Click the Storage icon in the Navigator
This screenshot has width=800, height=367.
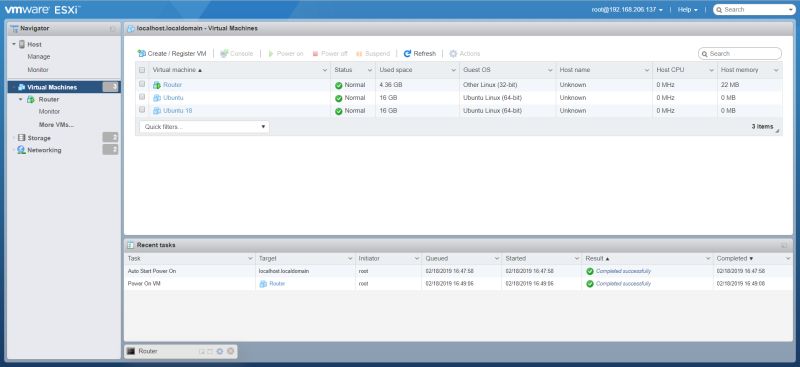click(x=21, y=138)
